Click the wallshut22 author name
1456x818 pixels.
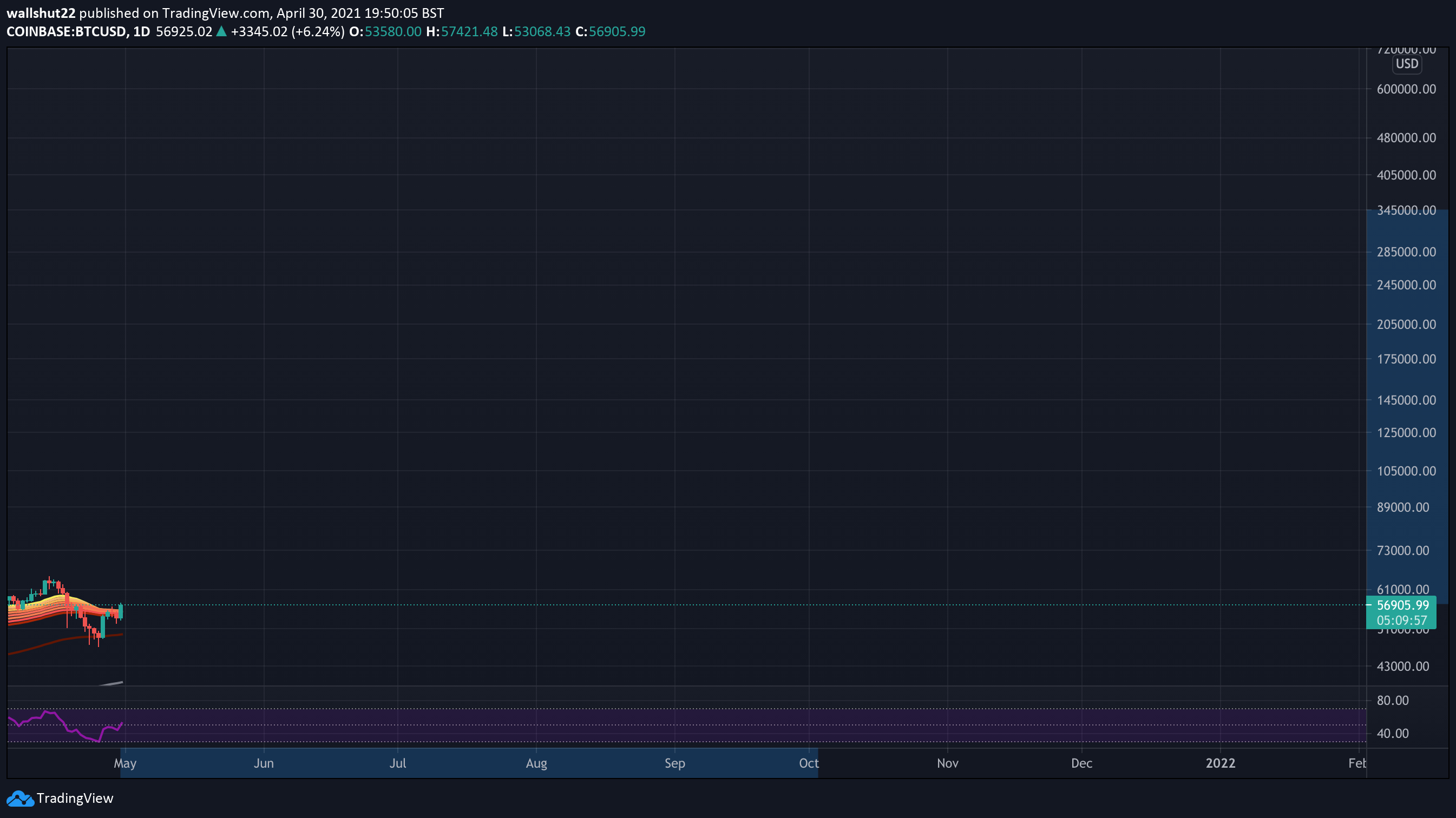tap(41, 13)
